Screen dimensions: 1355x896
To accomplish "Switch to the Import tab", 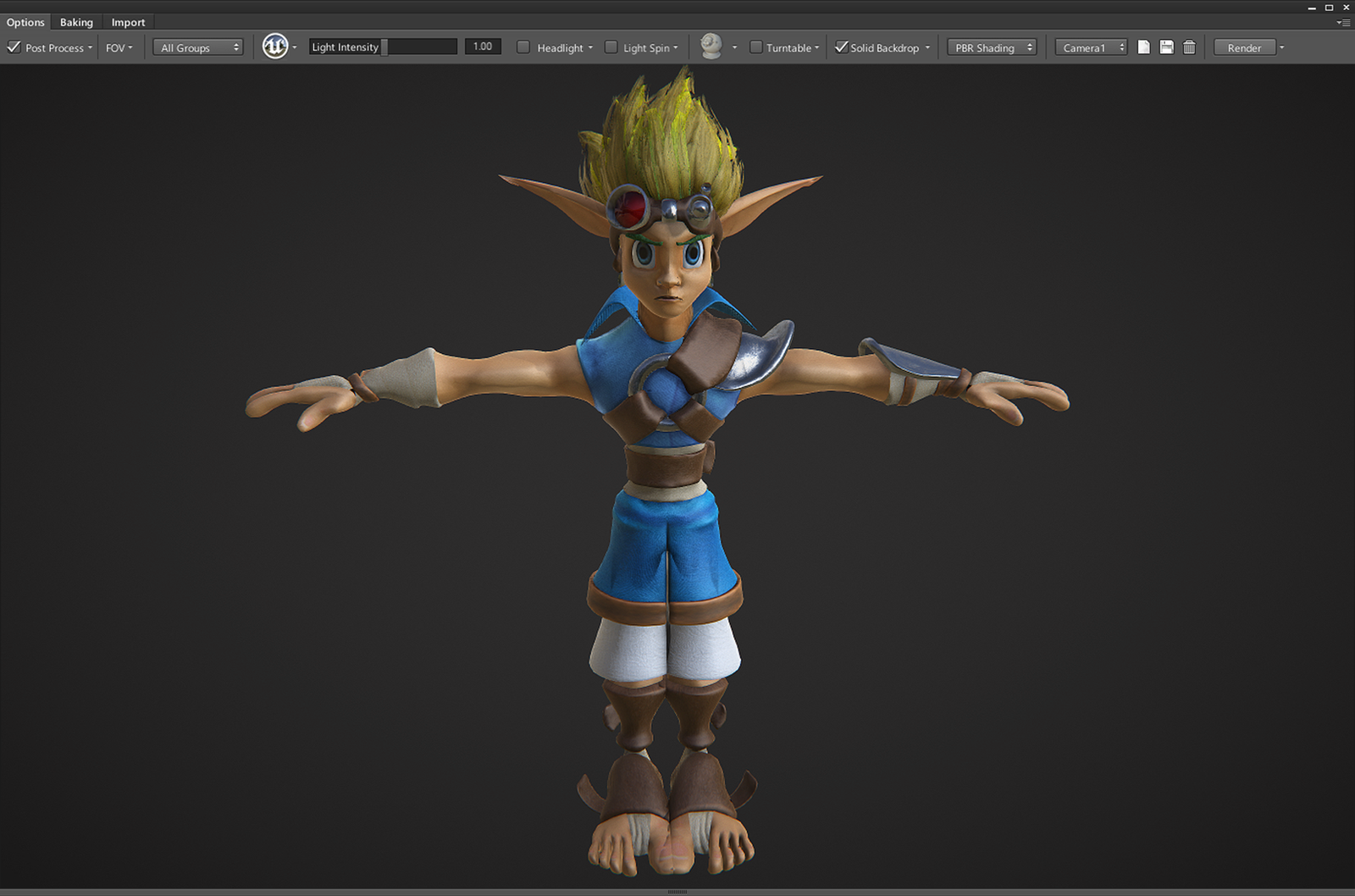I will 128,22.
